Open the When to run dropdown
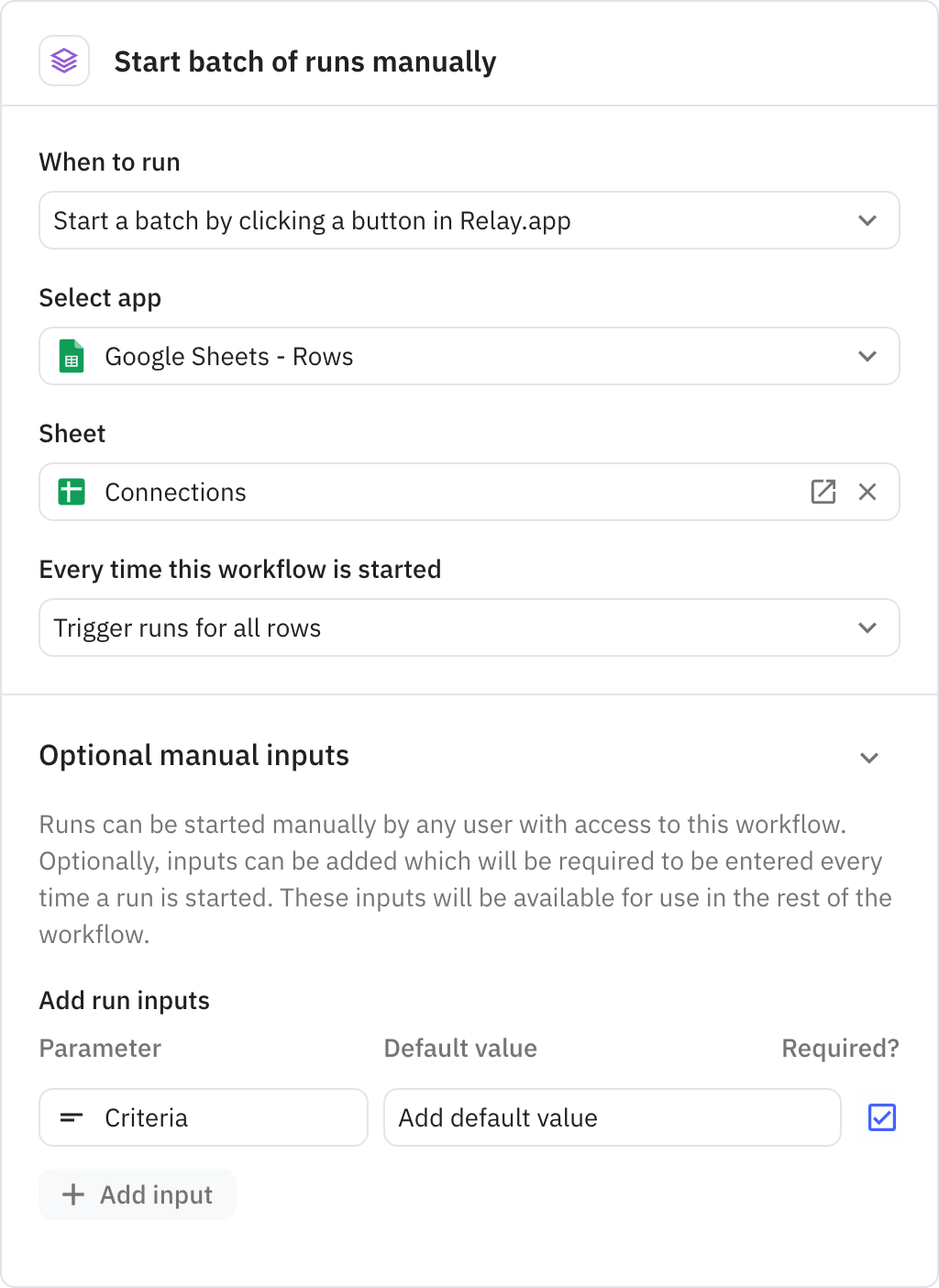 pos(469,220)
